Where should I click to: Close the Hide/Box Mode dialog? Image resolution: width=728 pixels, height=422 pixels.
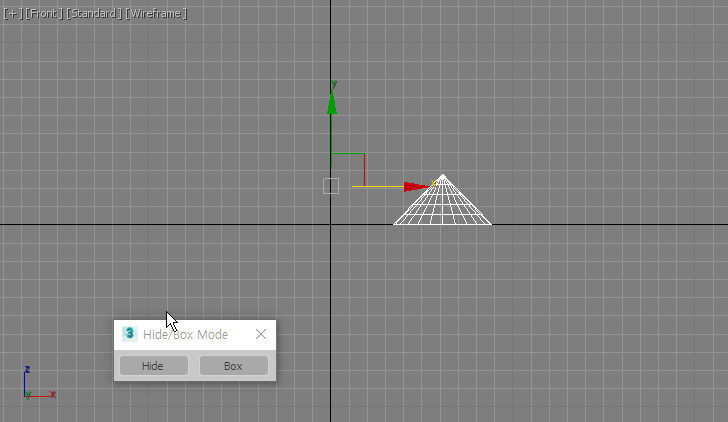tap(261, 334)
